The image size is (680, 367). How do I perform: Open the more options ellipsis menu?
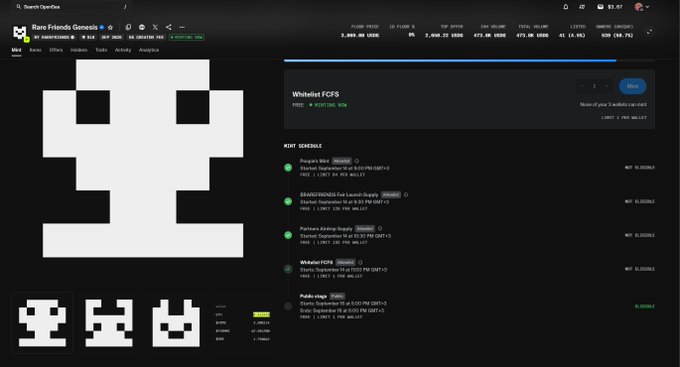click(182, 27)
